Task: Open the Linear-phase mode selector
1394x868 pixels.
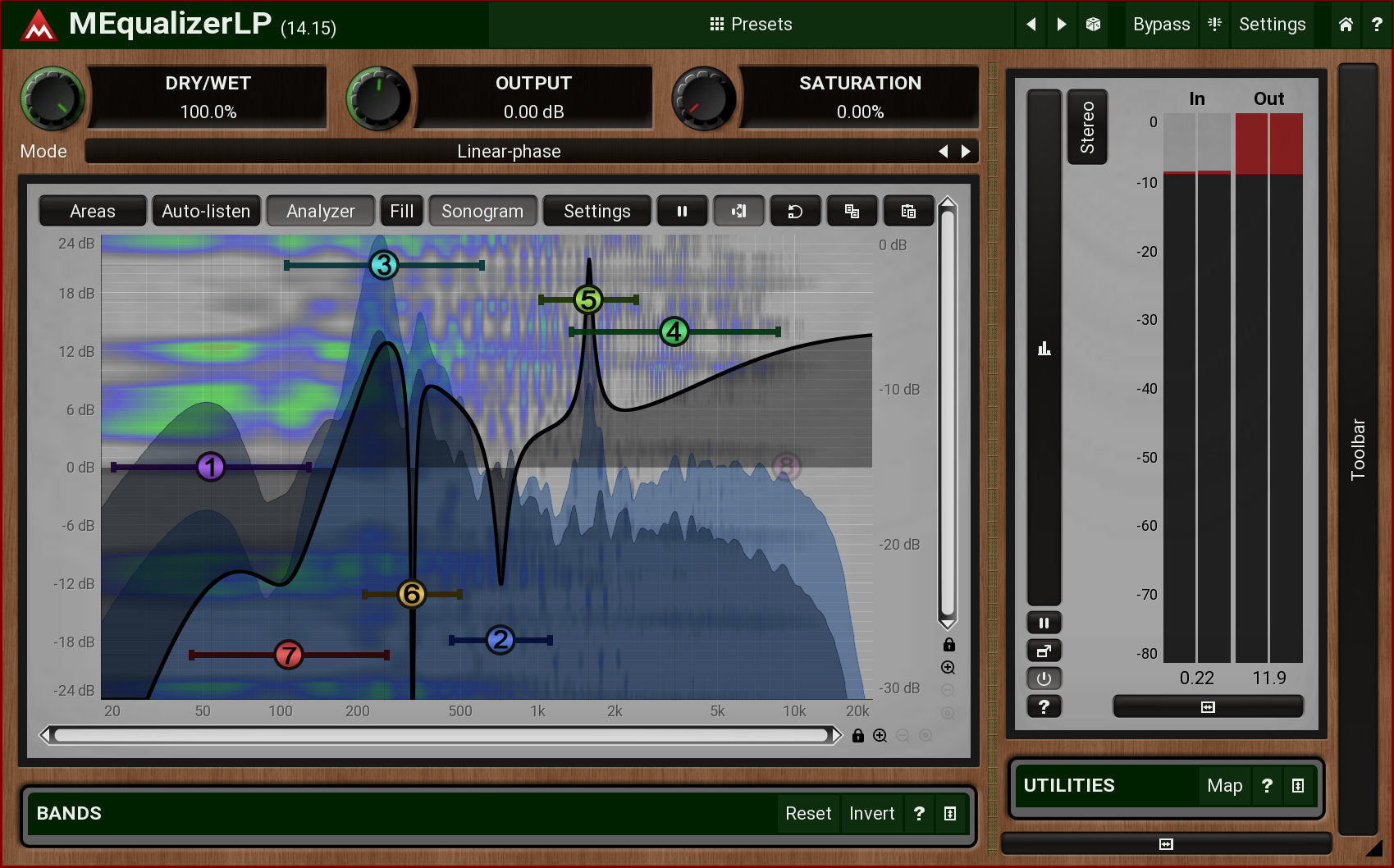Action: click(x=509, y=152)
